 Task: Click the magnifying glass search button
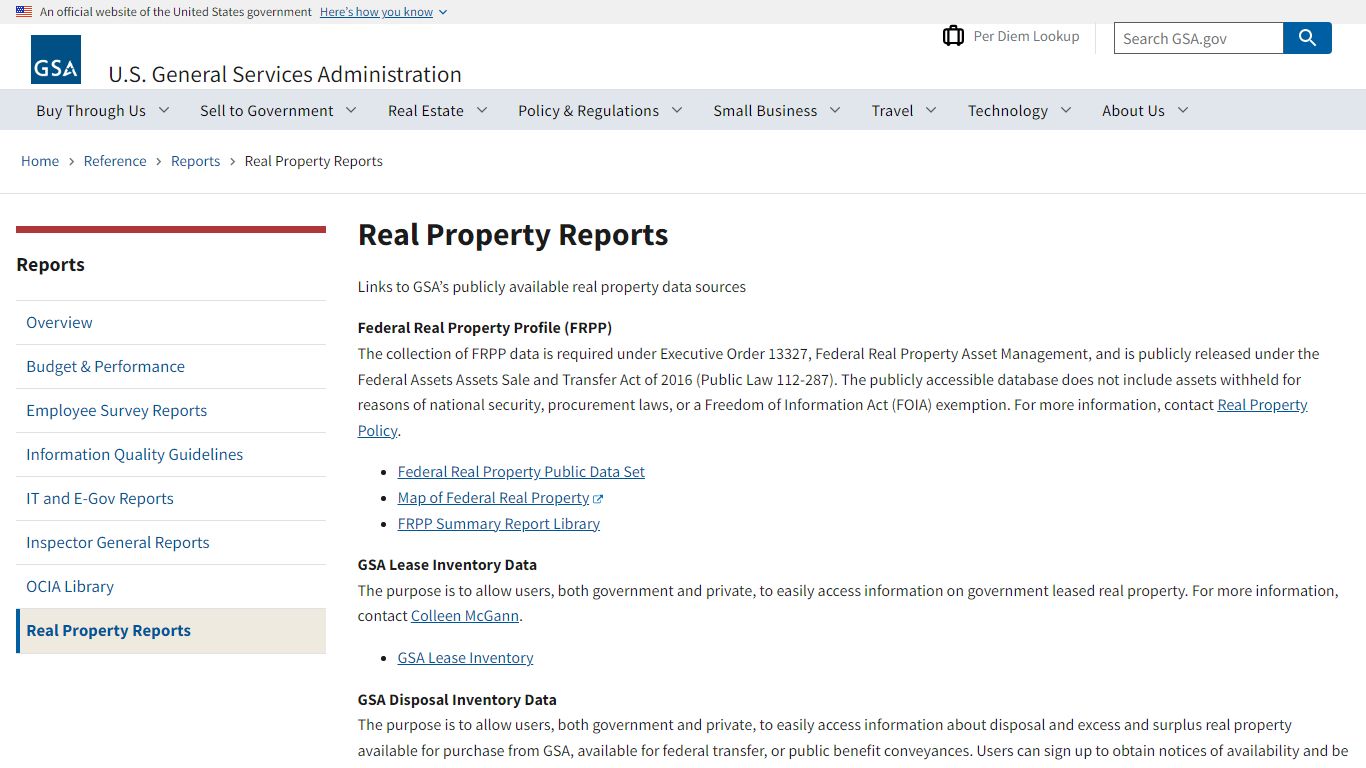1307,38
